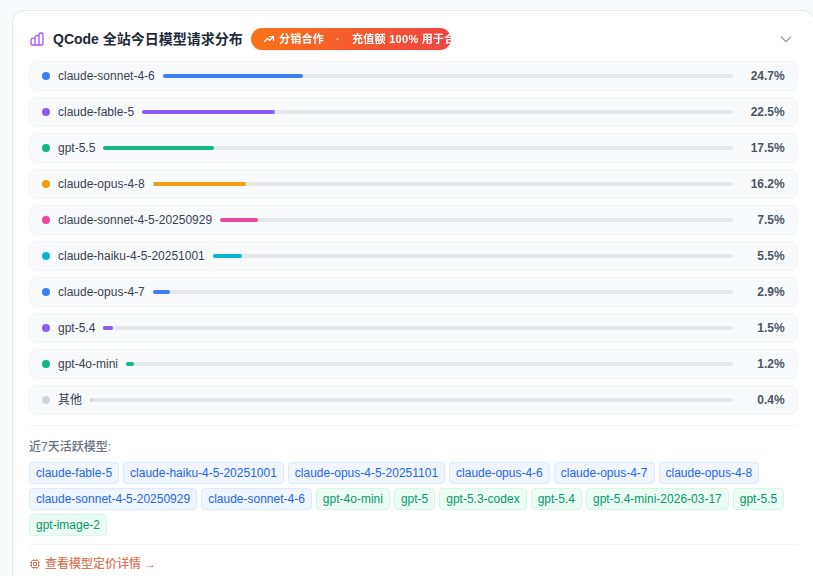Click the 0.4% percentage value
Screen dimensions: 813x576
[770, 400]
